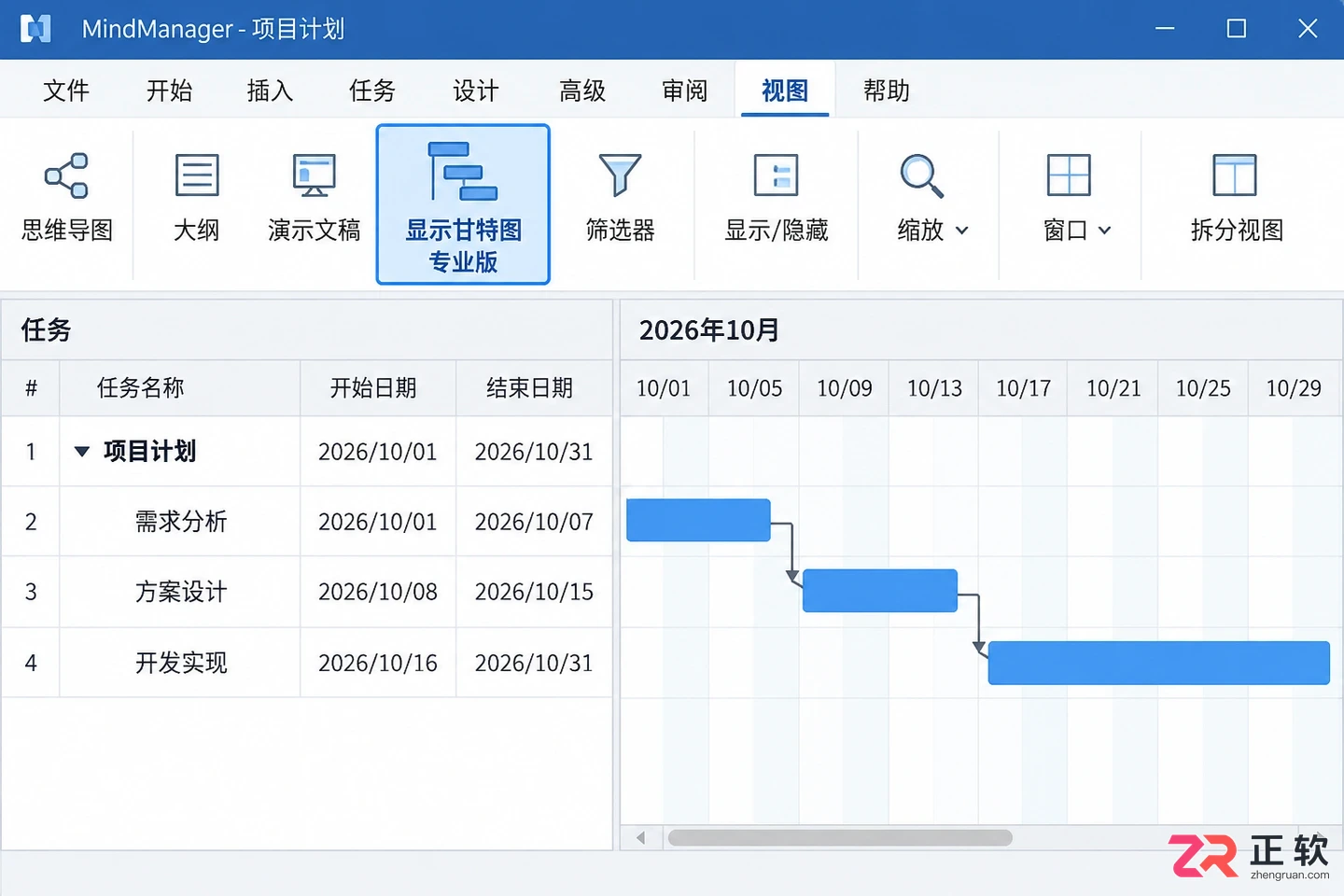Image resolution: width=1344 pixels, height=896 pixels.
Task: Toggle the 显示甘特图专业版 Gantt chart button
Action: (x=463, y=204)
